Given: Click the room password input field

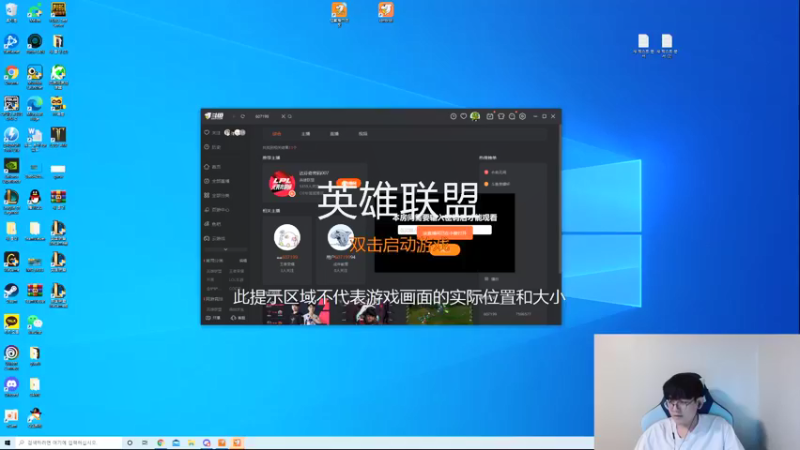Looking at the screenshot, I should 444,230.
